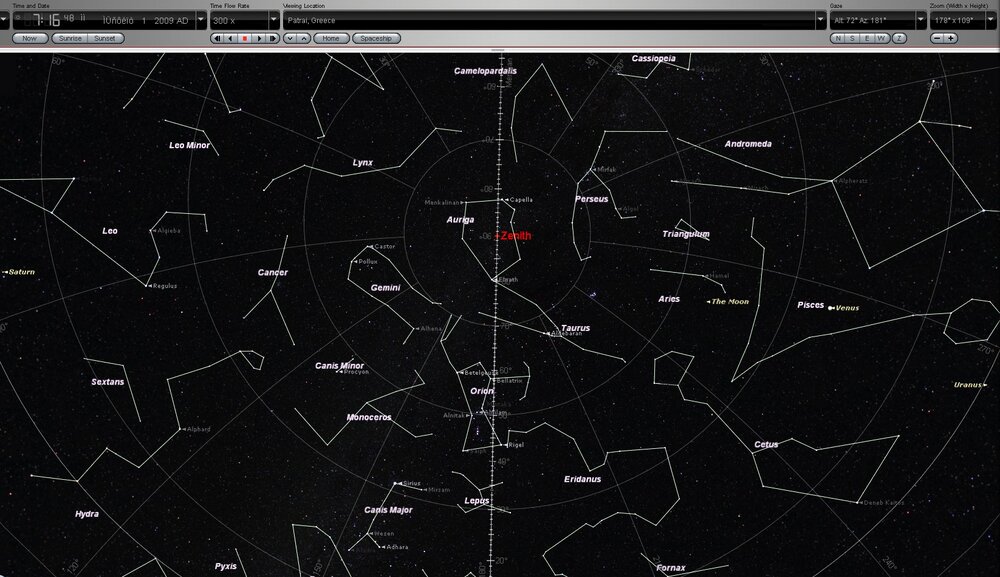The image size is (1000, 577).
Task: Set time to Sunrise
Action: click(x=69, y=38)
